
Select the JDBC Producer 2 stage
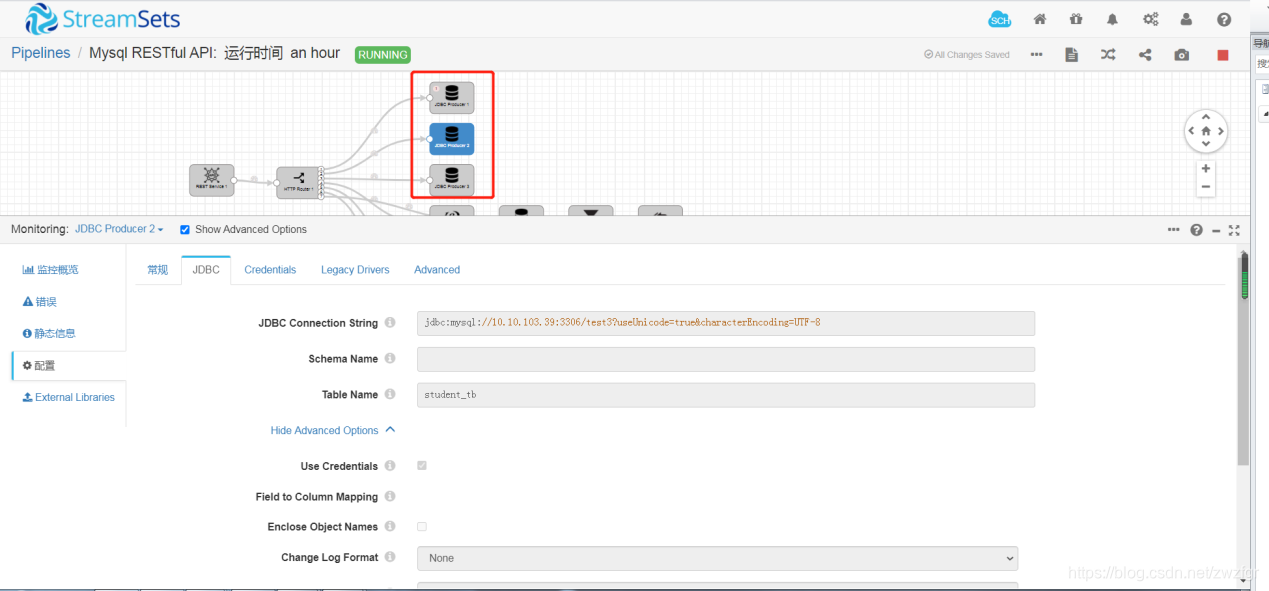click(452, 139)
